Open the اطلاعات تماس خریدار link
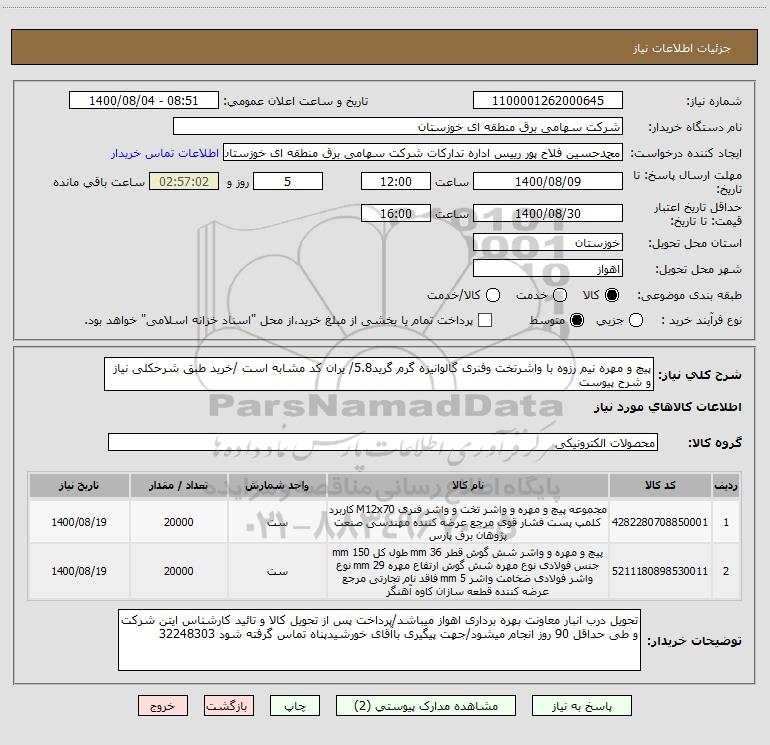Viewport: 770px width, 745px height. coord(165,153)
